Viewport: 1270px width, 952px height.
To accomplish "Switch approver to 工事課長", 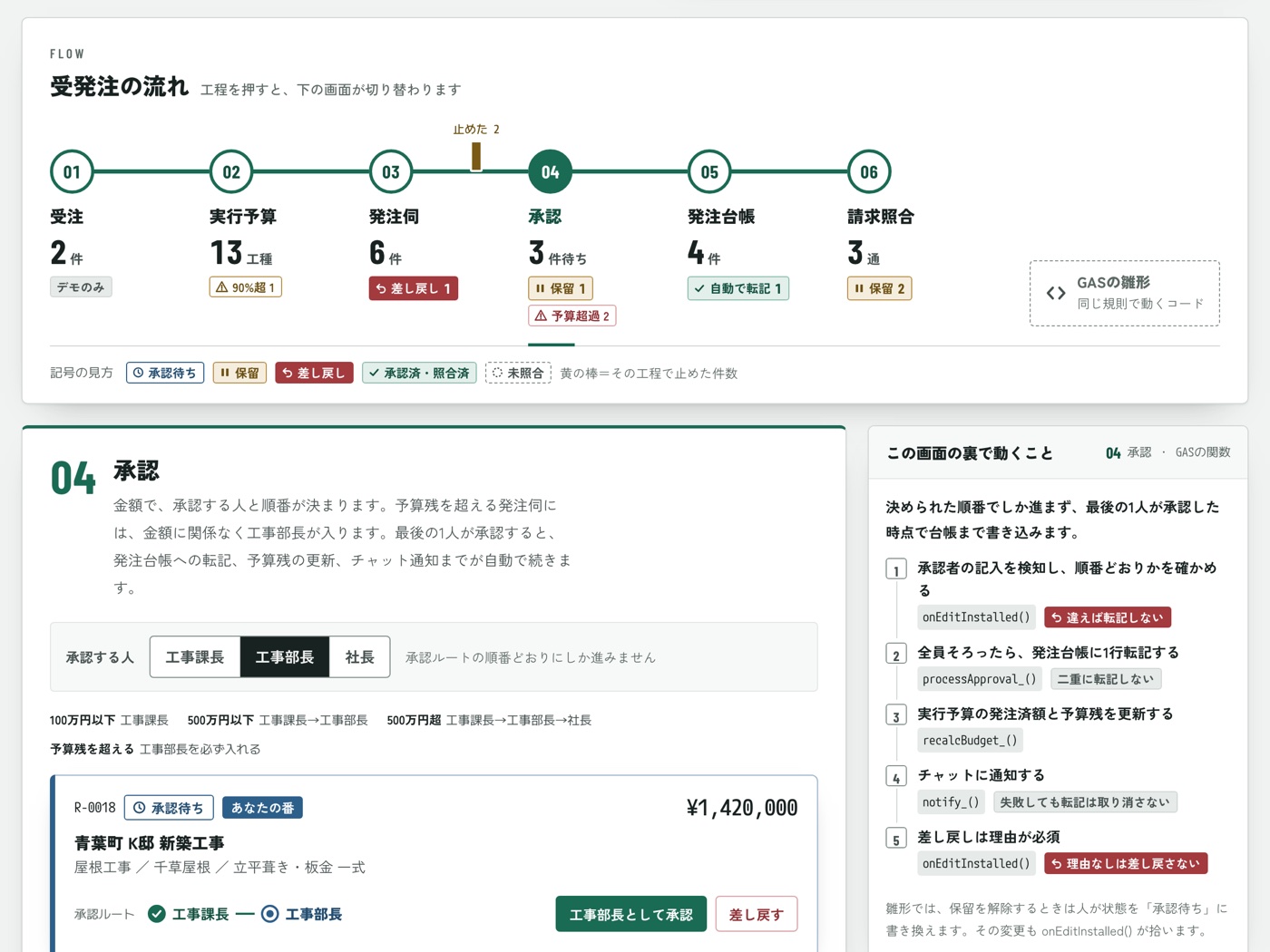I will coord(195,656).
